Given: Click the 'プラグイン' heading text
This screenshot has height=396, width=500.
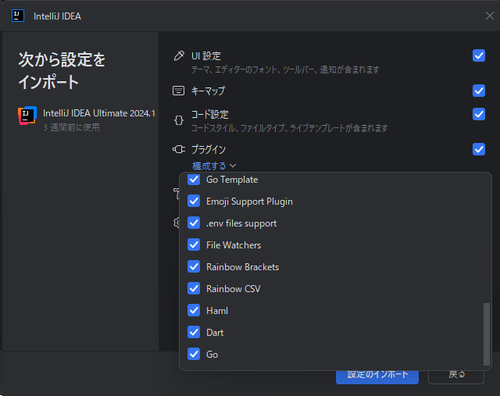Looking at the screenshot, I should (x=208, y=150).
